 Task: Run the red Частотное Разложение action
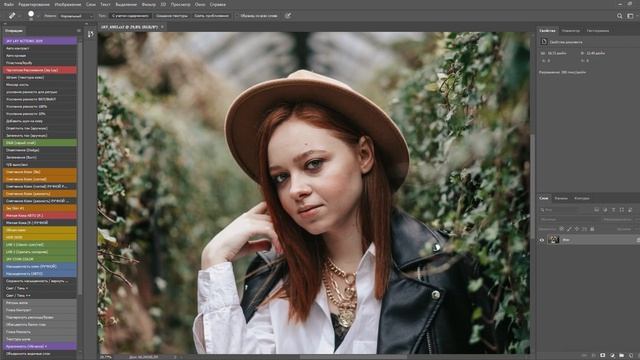tap(40, 70)
